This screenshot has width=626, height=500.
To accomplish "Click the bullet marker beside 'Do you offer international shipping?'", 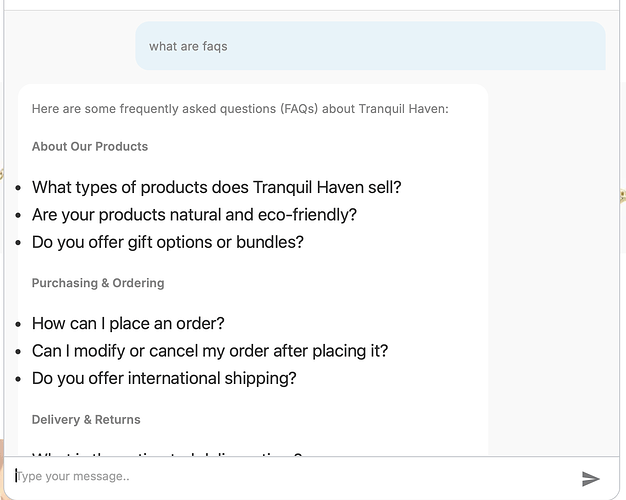I will coord(18,379).
